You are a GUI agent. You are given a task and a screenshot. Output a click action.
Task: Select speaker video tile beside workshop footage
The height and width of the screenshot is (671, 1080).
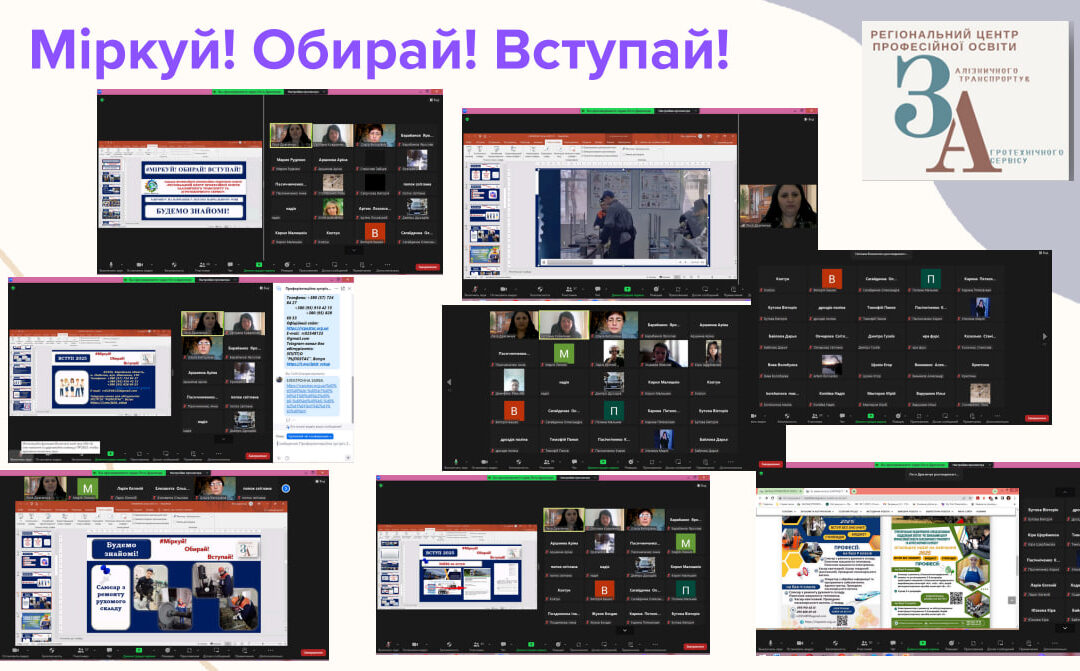(x=778, y=206)
